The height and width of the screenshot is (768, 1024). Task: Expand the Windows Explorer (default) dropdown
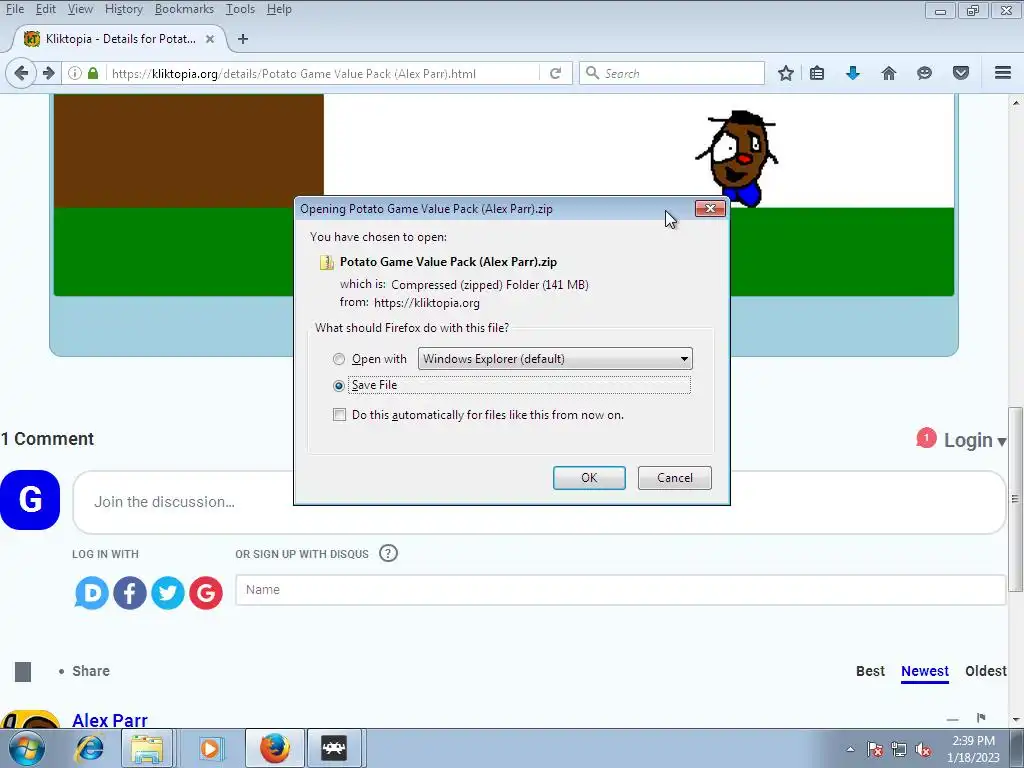(x=555, y=359)
